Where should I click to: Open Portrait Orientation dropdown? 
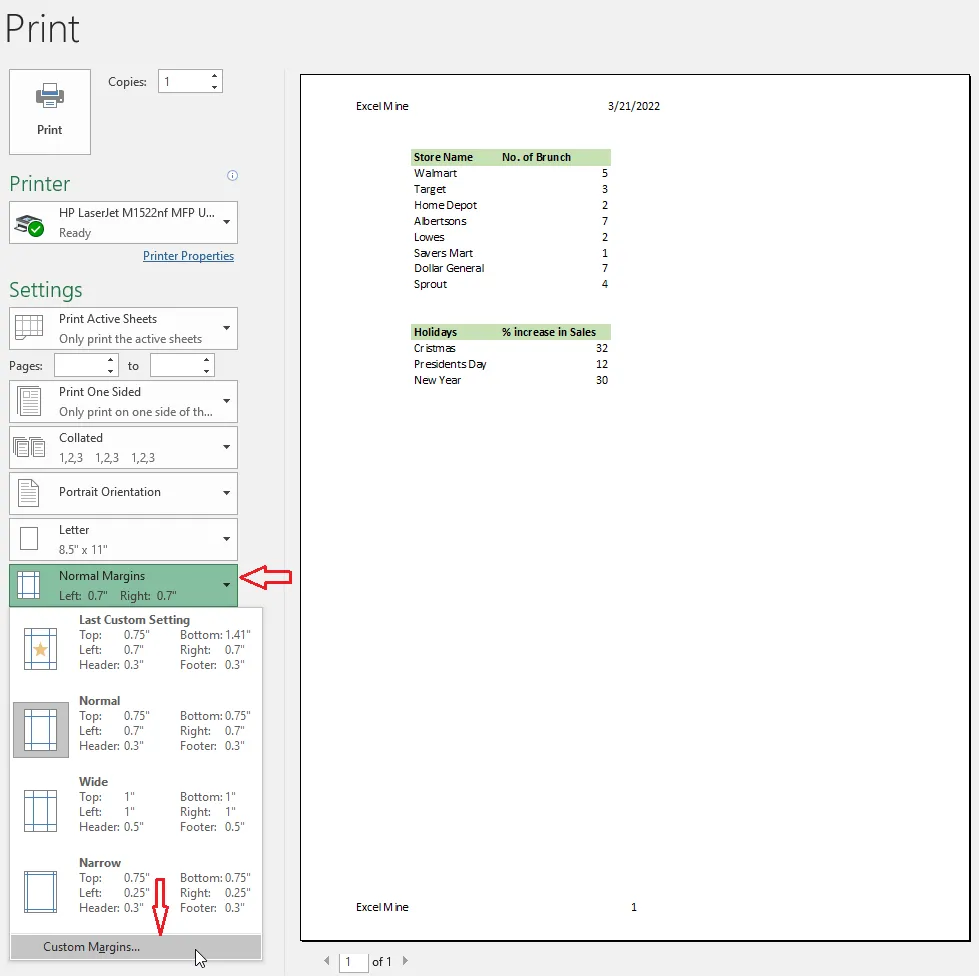124,493
